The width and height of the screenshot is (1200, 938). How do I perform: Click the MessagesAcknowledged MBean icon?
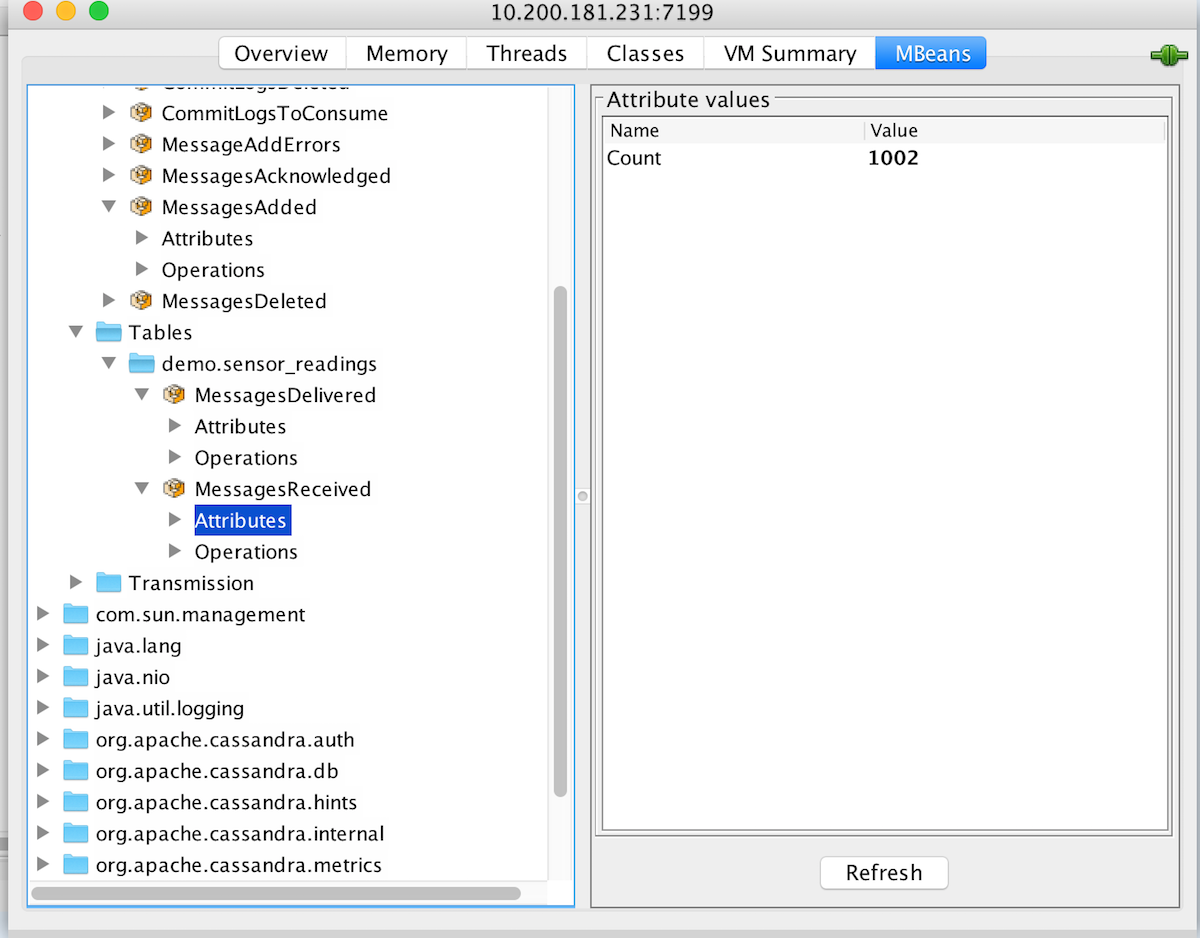141,175
